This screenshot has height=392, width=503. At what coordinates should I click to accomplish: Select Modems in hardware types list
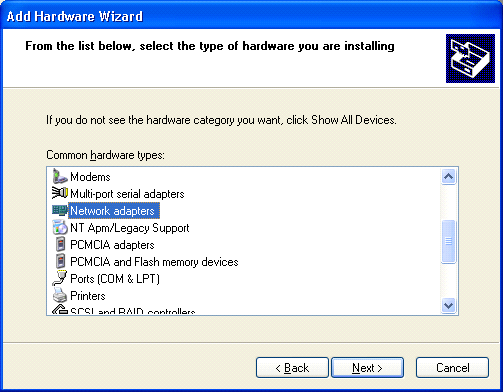point(90,177)
